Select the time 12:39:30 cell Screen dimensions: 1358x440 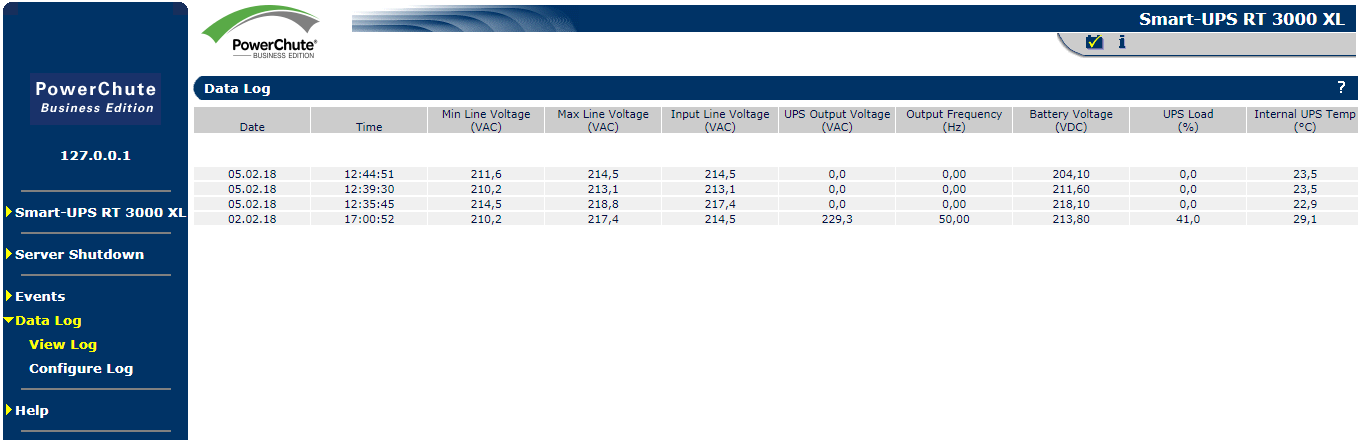pyautogui.click(x=369, y=189)
